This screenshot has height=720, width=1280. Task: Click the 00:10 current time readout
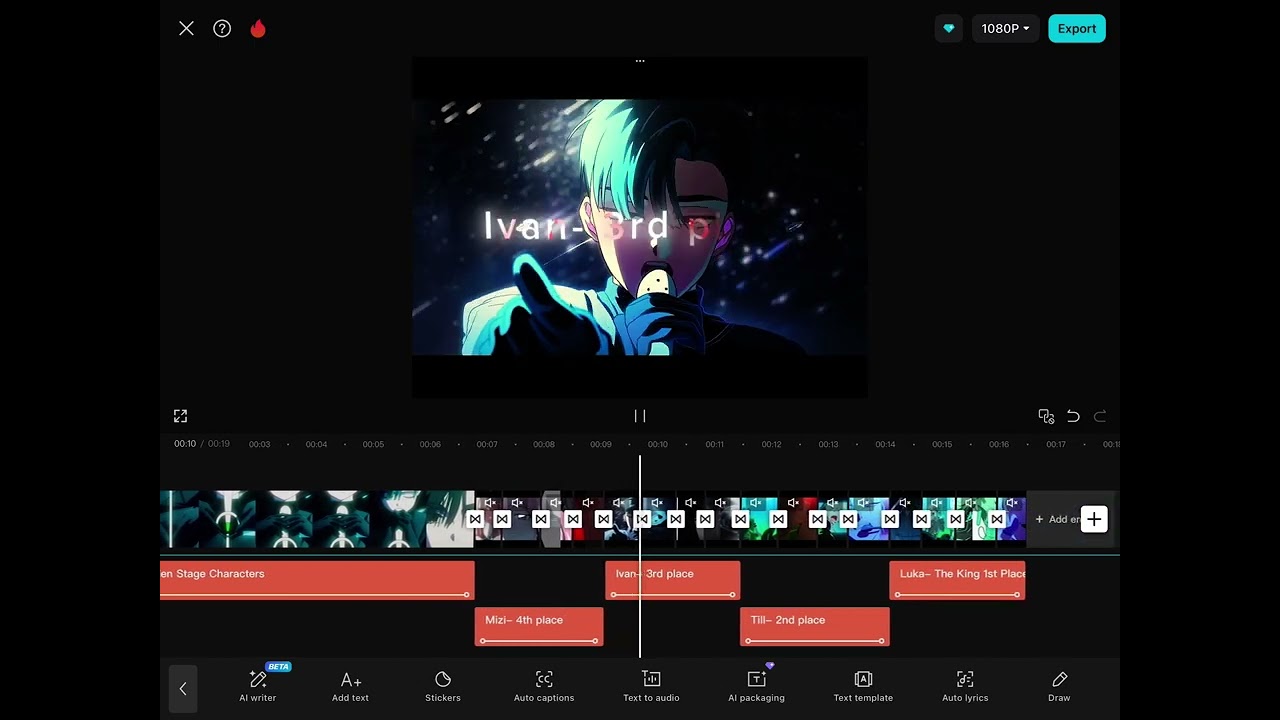[185, 444]
